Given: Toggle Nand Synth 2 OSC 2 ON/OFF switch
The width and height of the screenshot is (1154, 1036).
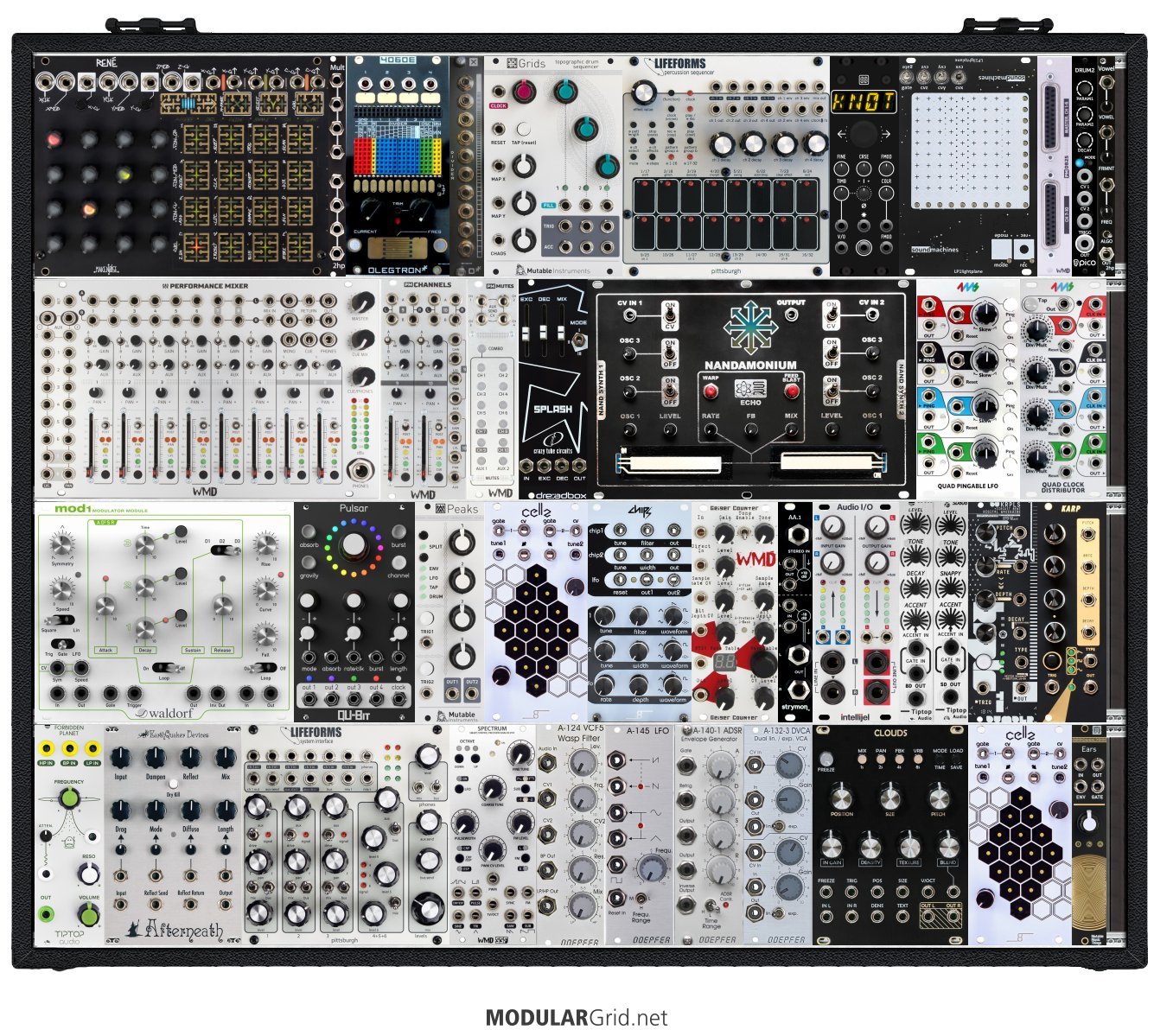Looking at the screenshot, I should (x=831, y=391).
